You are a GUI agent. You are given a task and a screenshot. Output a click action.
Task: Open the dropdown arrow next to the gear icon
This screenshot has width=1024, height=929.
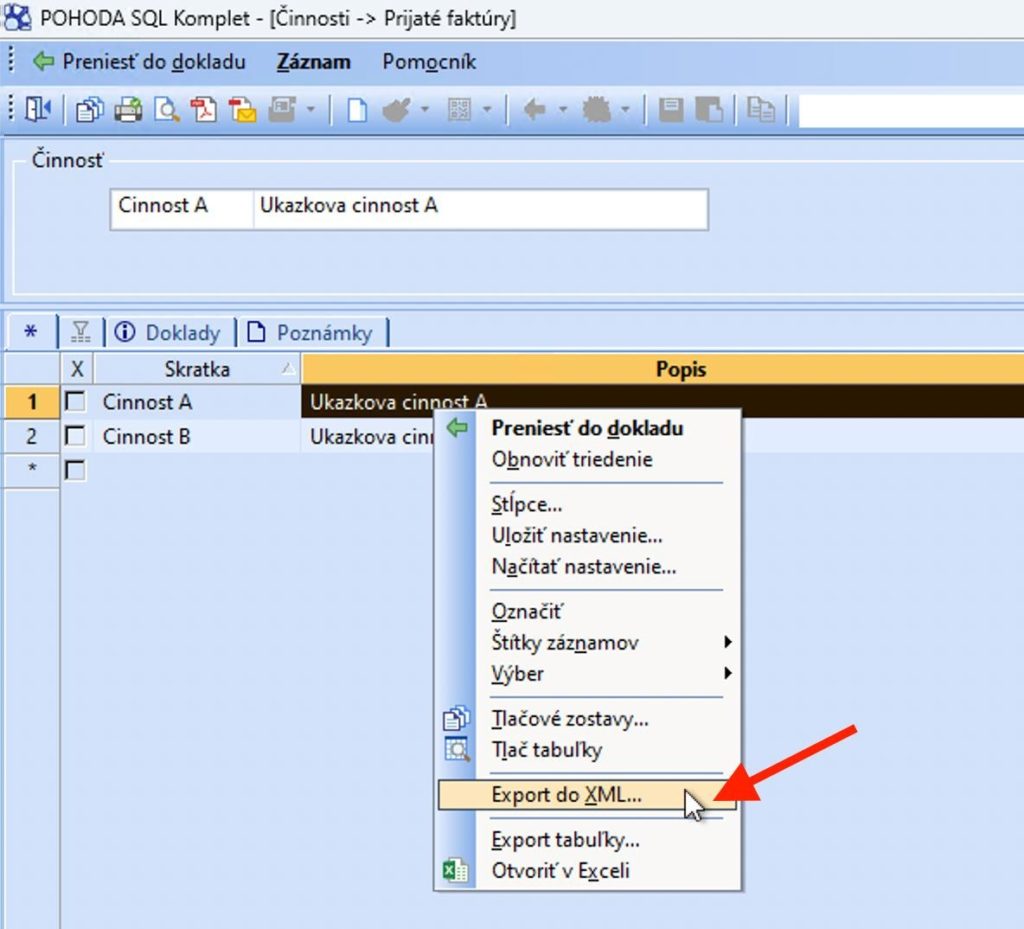[x=625, y=110]
